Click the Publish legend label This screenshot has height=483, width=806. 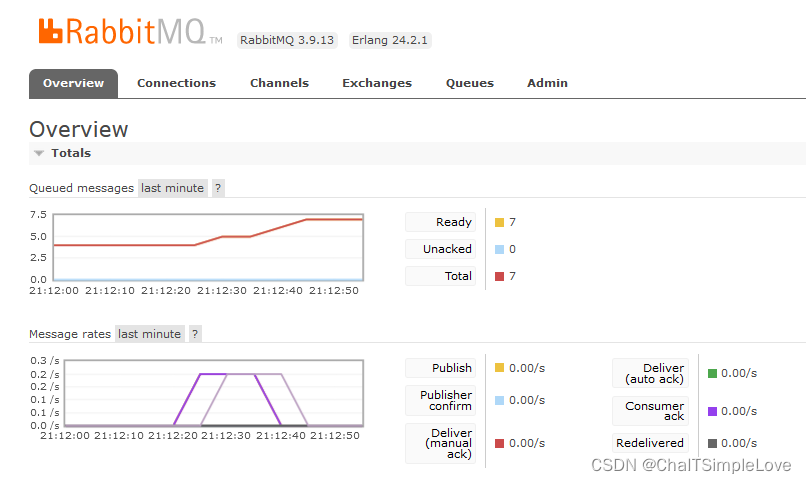point(441,368)
